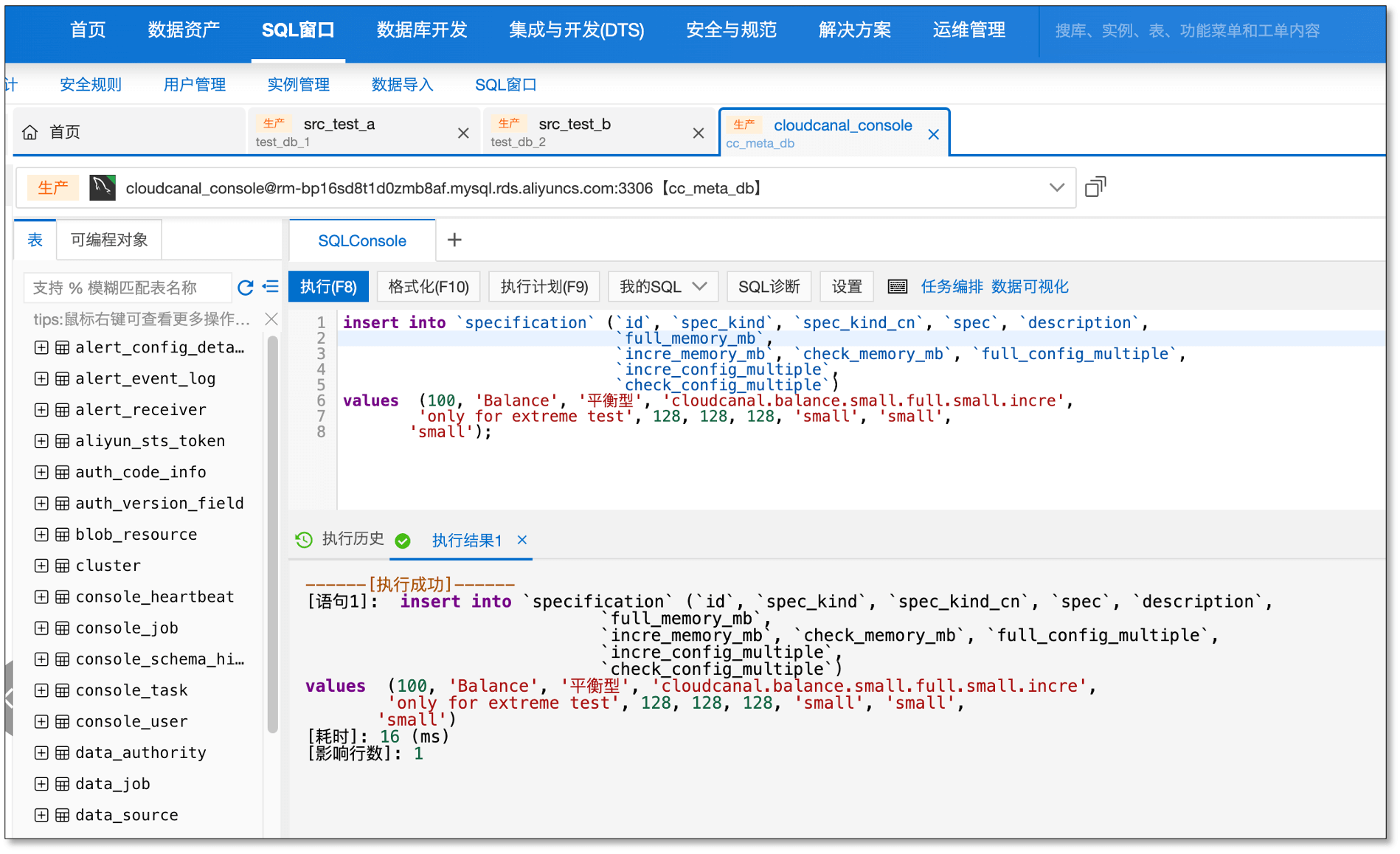The height and width of the screenshot is (854, 1400).
Task: Click the SQL诊断 button
Action: (x=769, y=286)
